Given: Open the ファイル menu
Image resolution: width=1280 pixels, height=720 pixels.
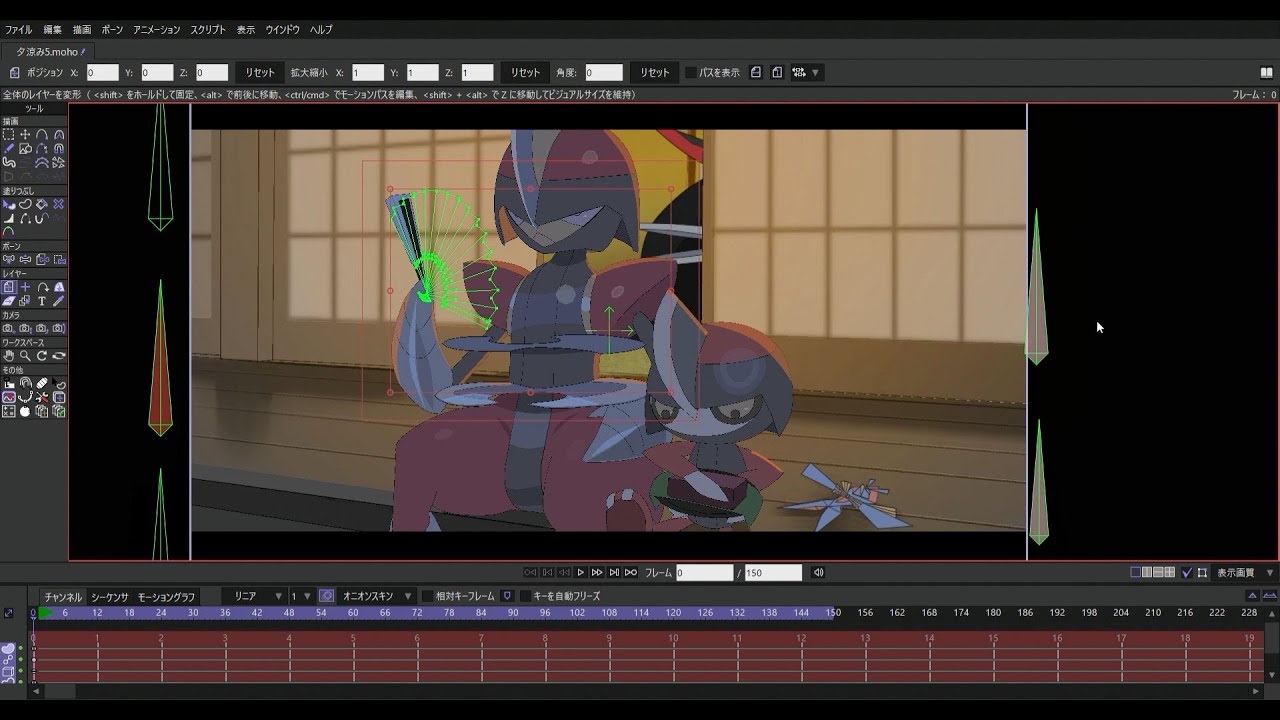Looking at the screenshot, I should [x=18, y=30].
